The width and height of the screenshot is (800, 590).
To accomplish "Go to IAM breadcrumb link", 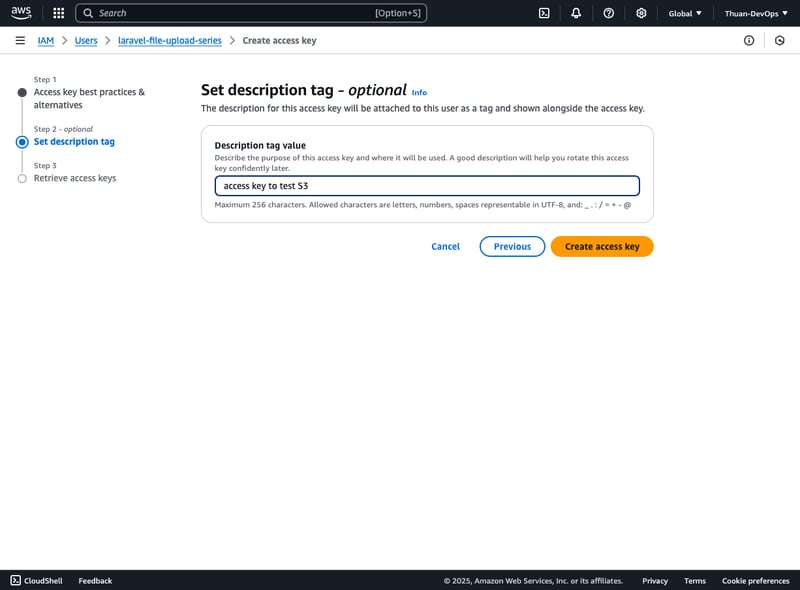I will click(46, 40).
